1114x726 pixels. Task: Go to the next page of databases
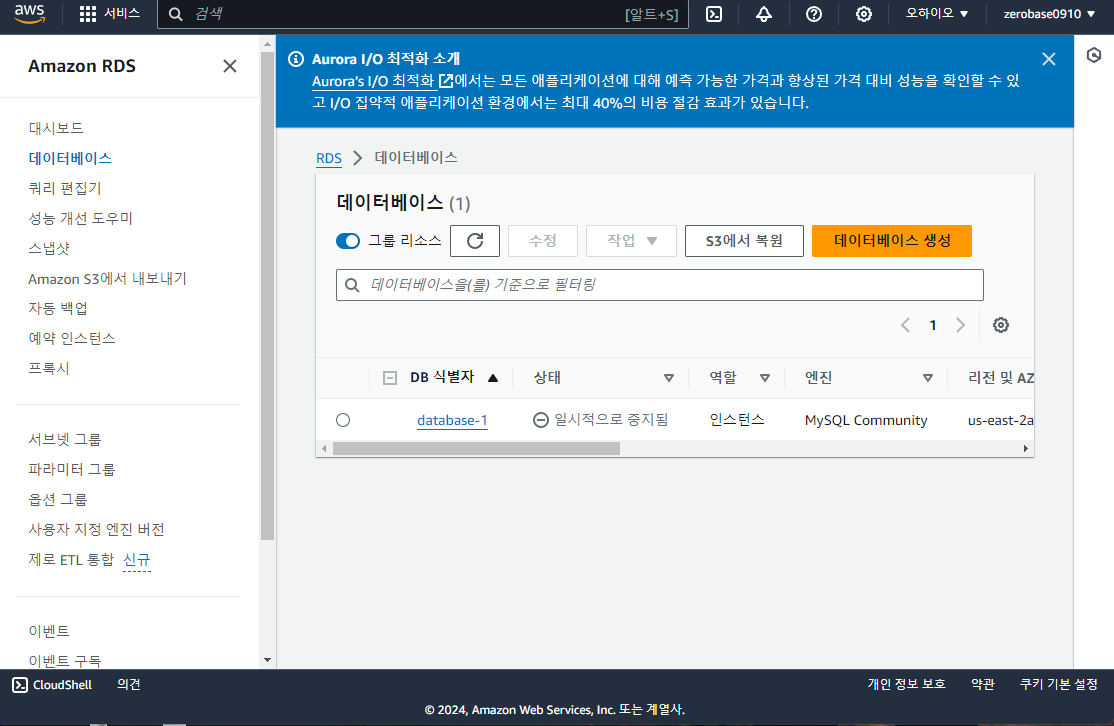point(961,325)
